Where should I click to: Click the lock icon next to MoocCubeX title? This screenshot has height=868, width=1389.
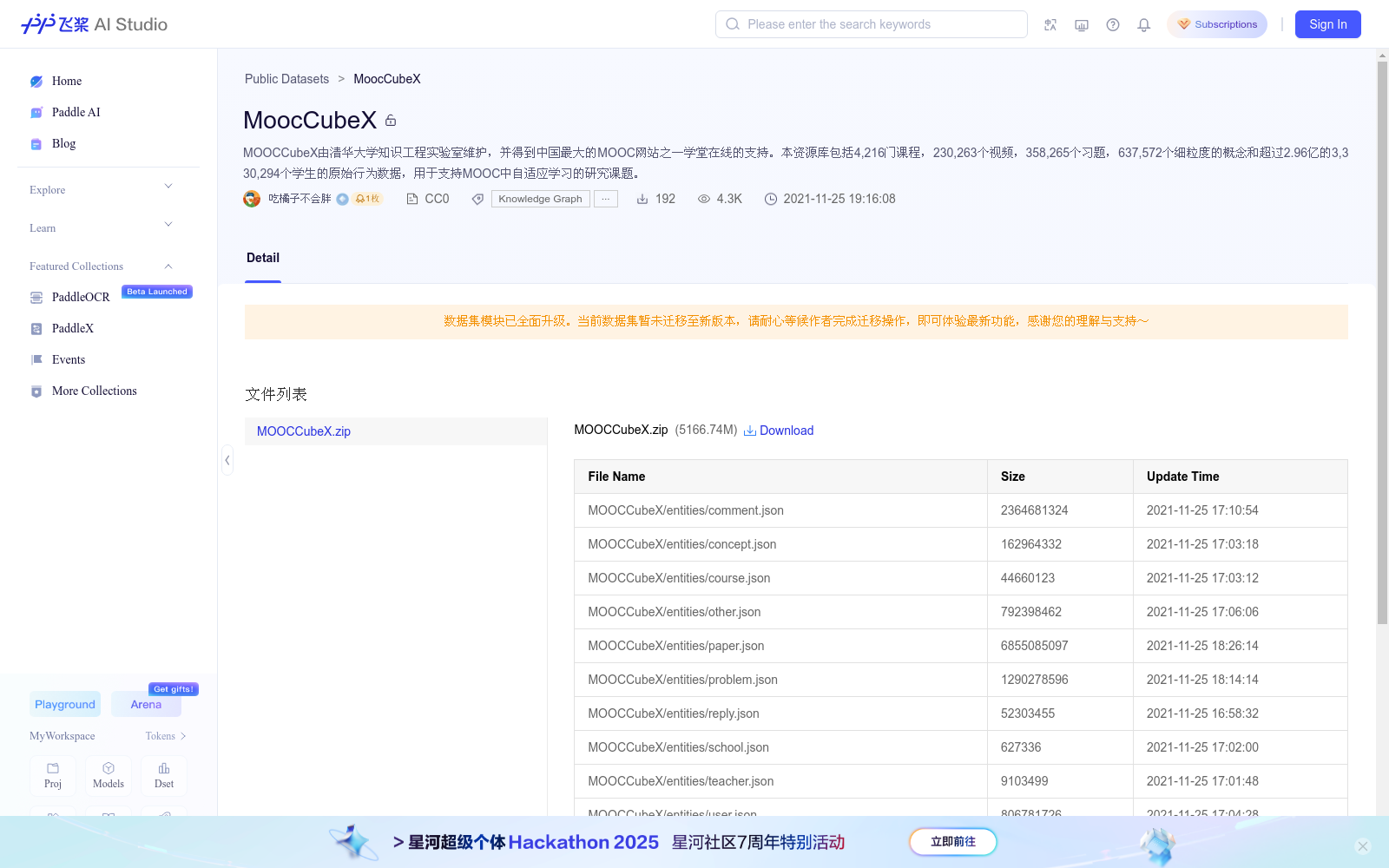pyautogui.click(x=390, y=120)
